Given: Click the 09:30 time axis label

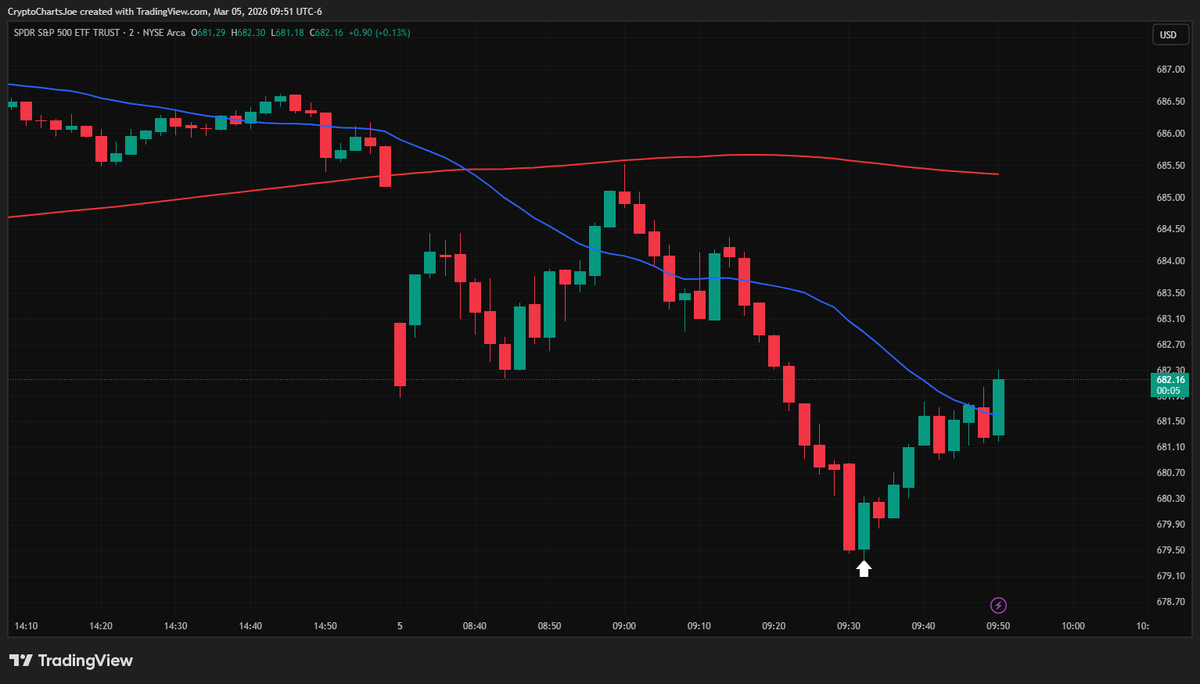Looking at the screenshot, I should tap(848, 626).
